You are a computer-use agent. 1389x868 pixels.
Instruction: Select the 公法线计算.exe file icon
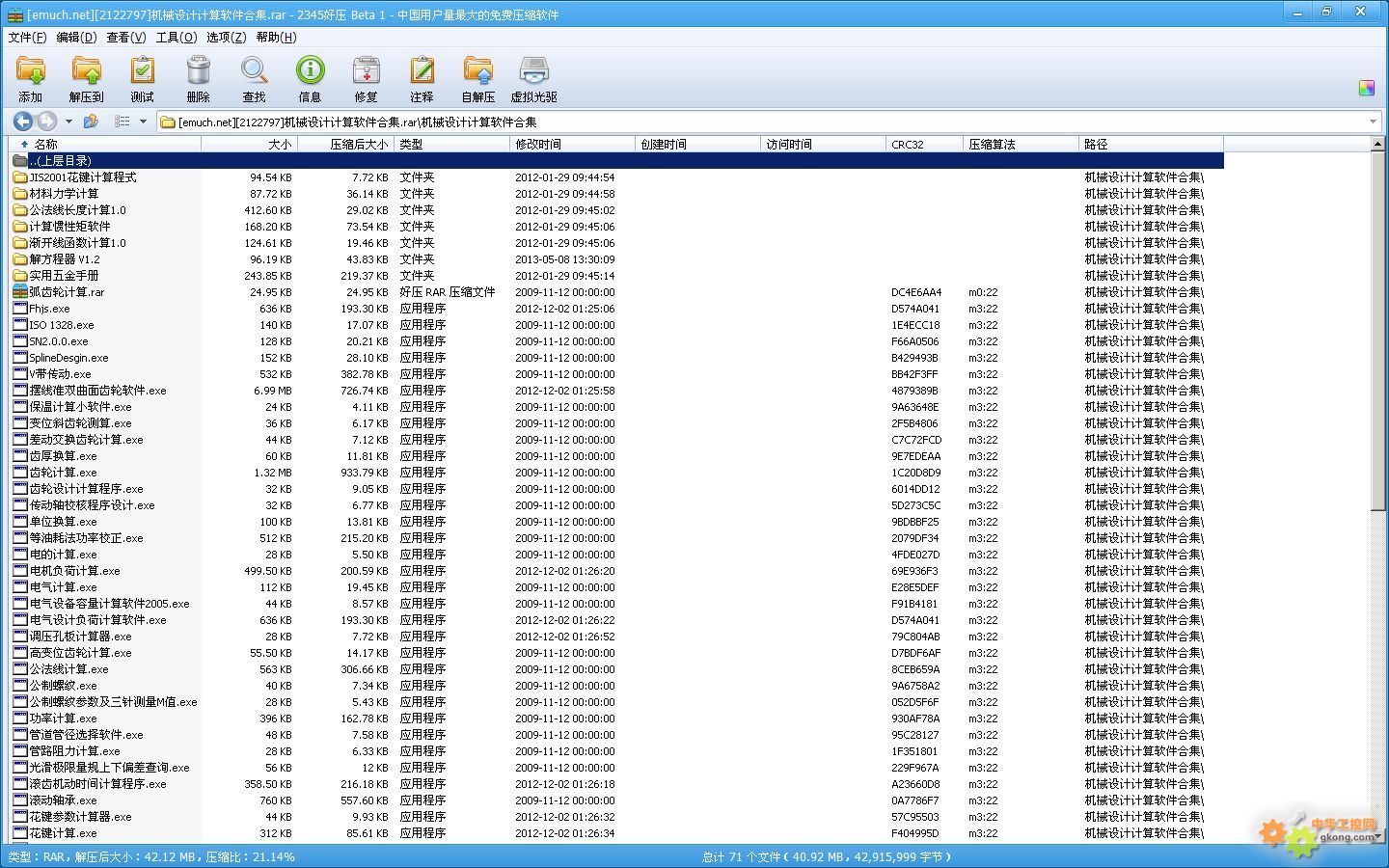pos(20,669)
